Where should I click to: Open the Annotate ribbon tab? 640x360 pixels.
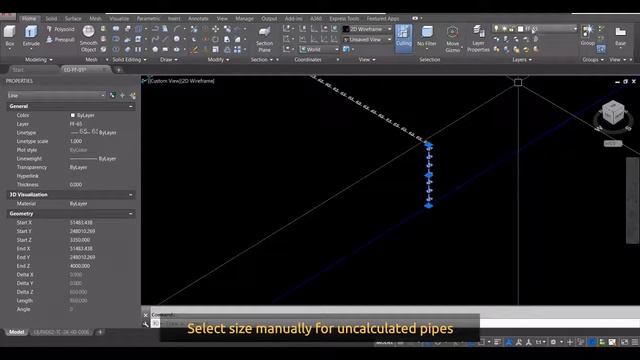[x=198, y=18]
